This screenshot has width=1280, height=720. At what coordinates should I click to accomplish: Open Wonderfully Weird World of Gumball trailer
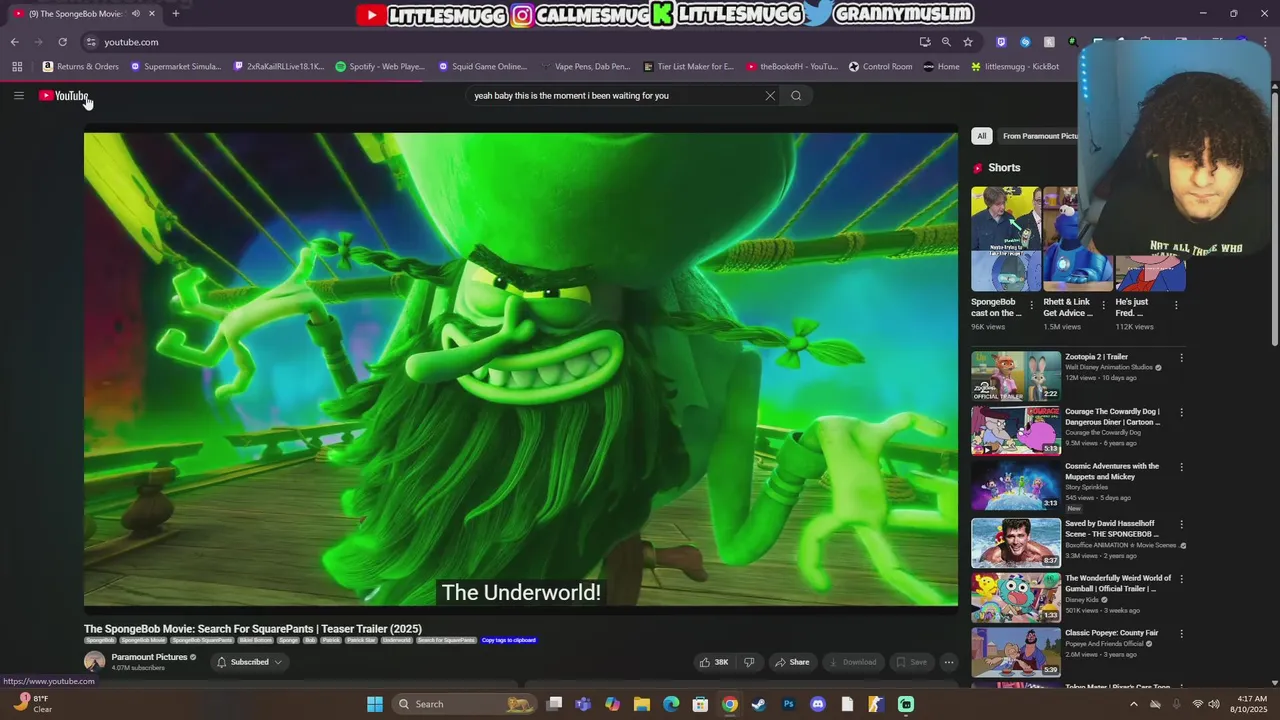tap(1016, 598)
